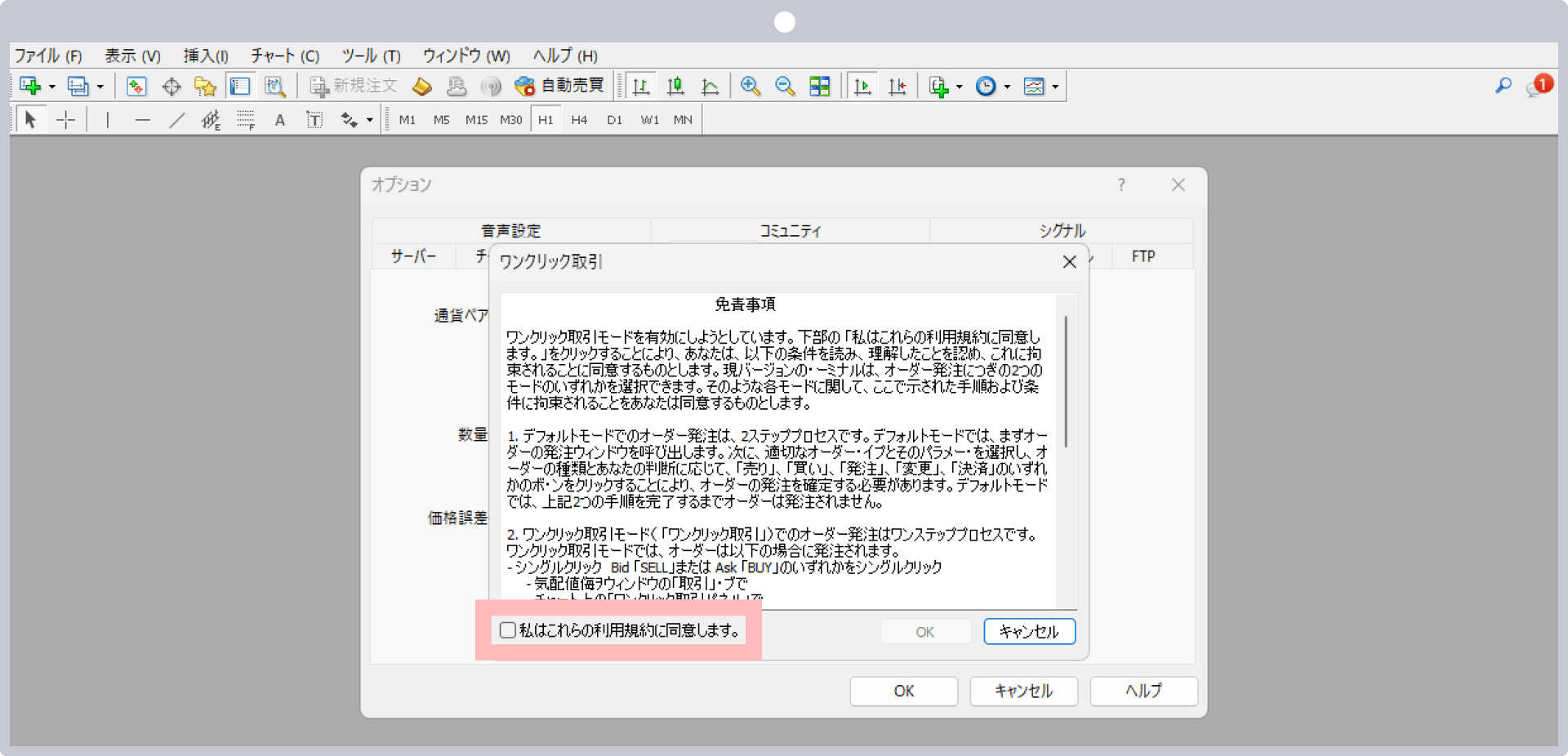Open the 挿入(I) menu
Viewport: 1568px width, 756px height.
pos(206,56)
